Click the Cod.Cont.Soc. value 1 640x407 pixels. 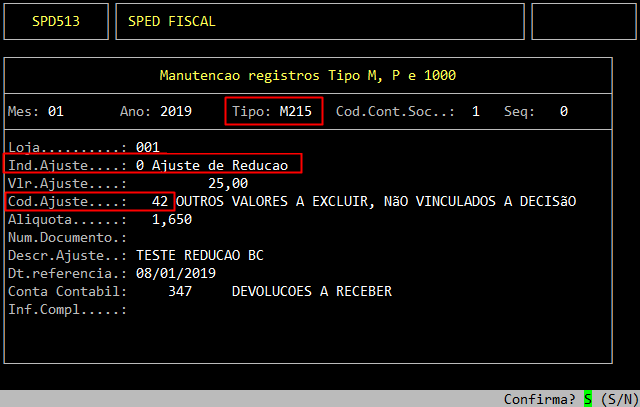tap(475, 111)
